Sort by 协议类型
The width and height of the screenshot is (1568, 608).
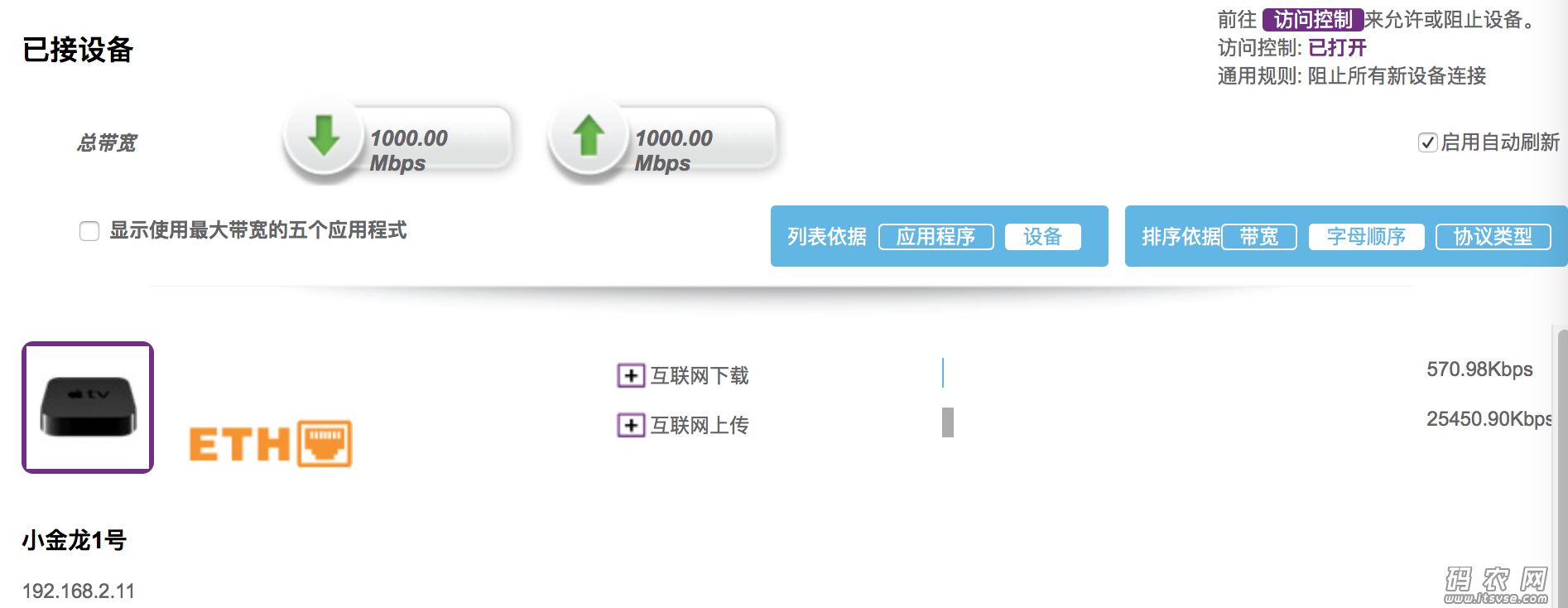click(x=1493, y=237)
